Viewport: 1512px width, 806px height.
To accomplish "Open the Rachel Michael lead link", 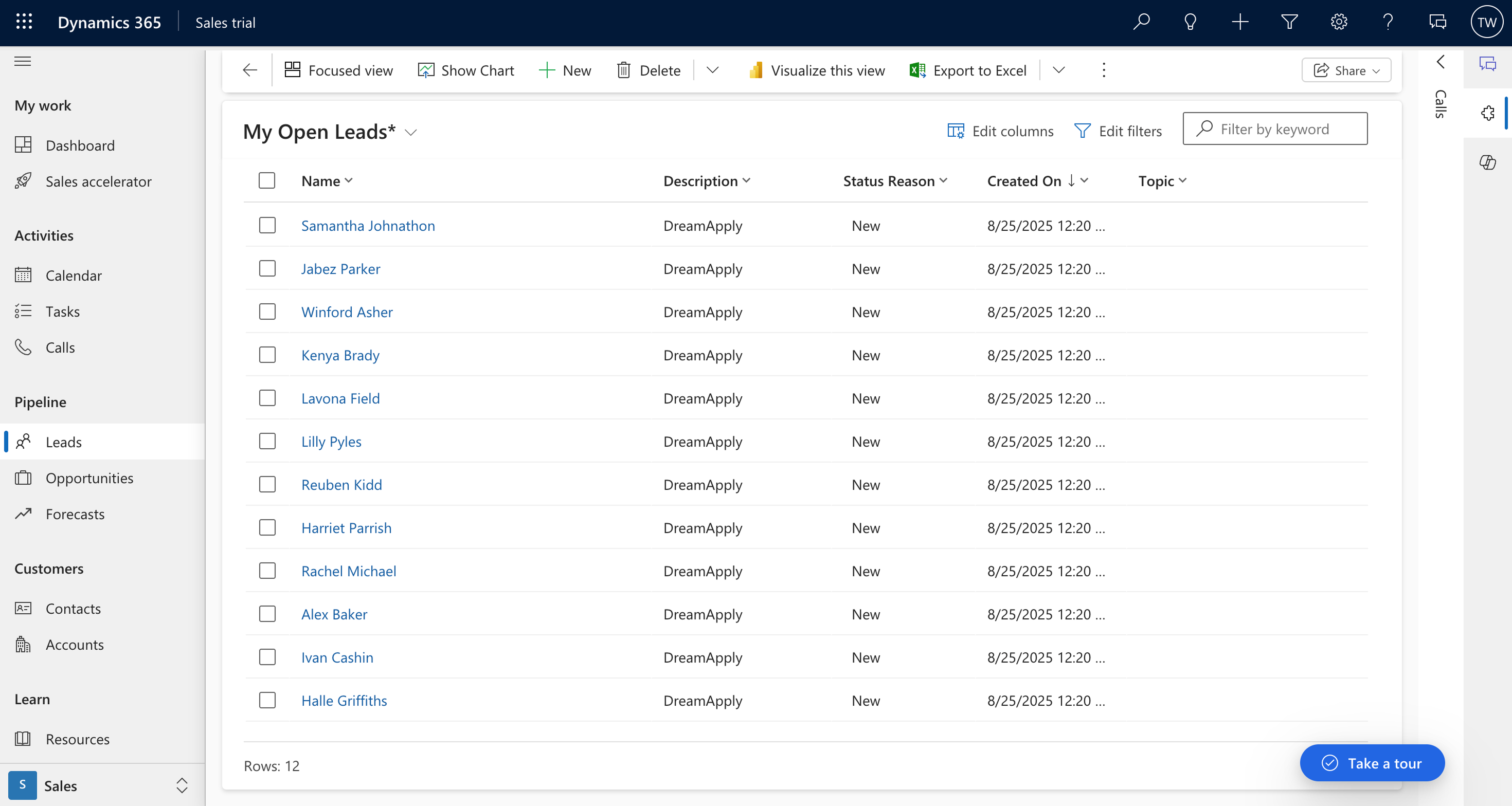I will 349,571.
